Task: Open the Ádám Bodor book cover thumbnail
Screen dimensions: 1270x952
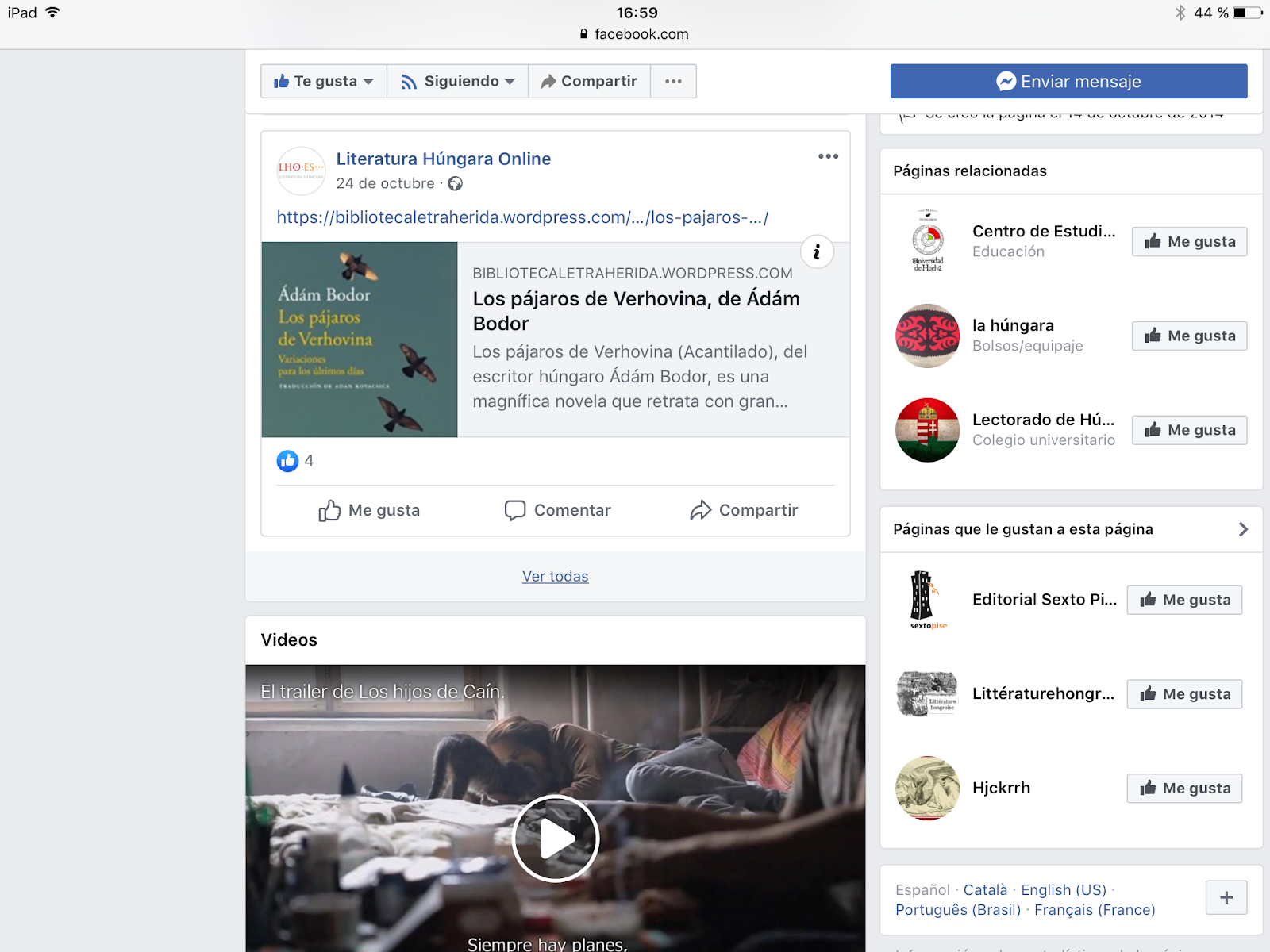Action: point(360,340)
